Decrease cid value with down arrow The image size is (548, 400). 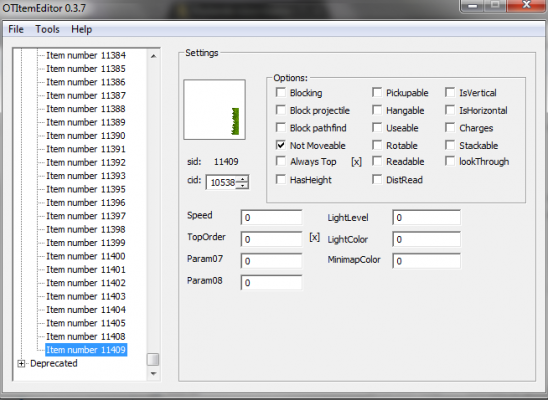[242, 185]
